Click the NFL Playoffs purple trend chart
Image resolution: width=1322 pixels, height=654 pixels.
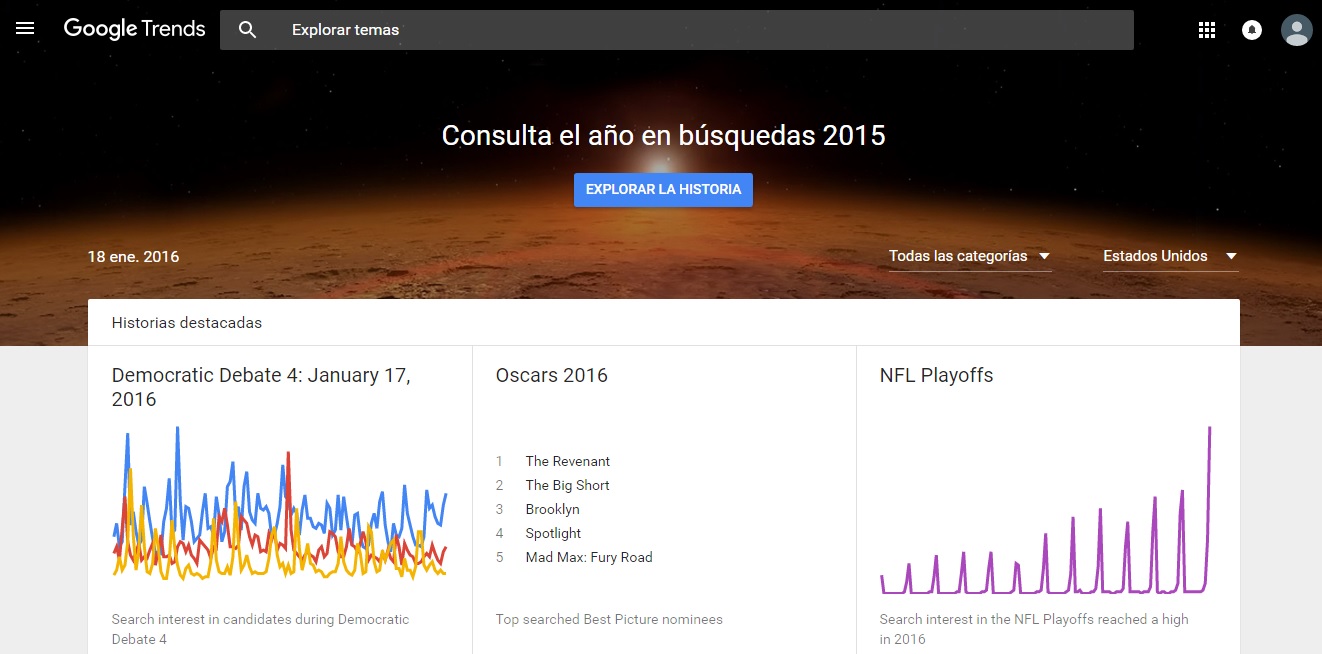(x=1046, y=510)
